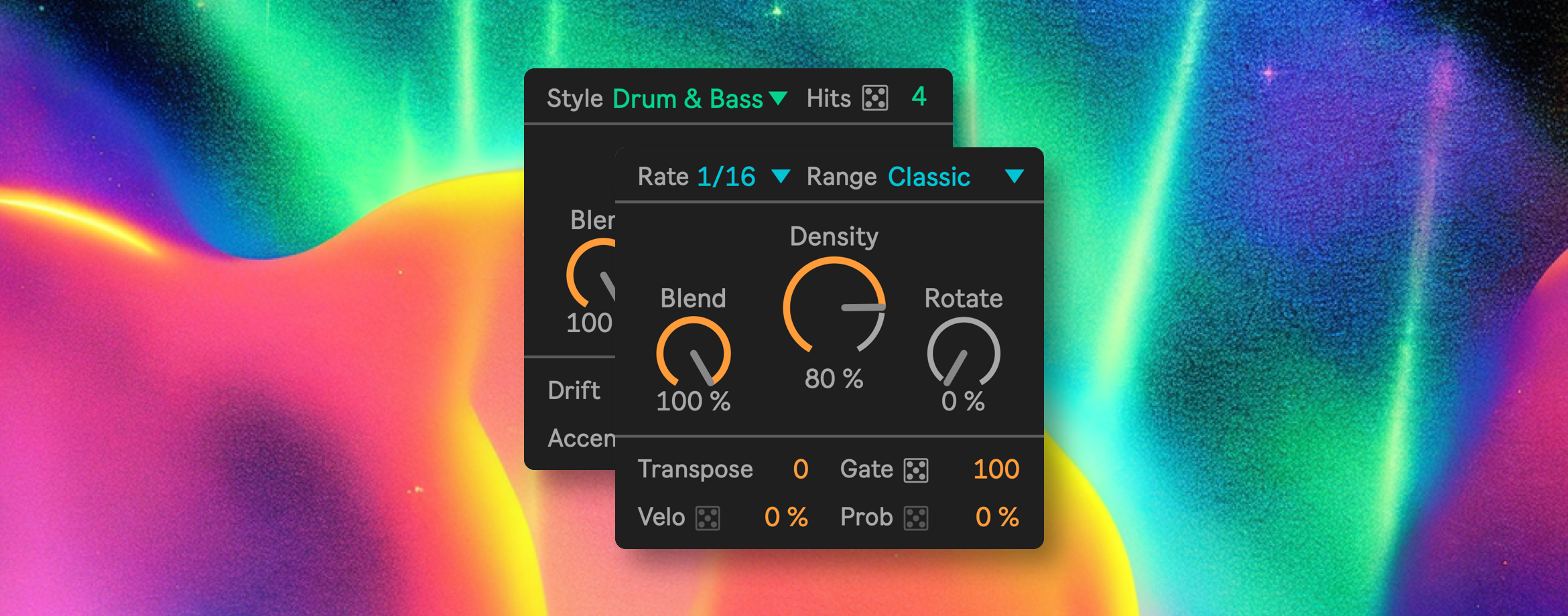
Task: Click the Density 80 % value
Action: (834, 379)
